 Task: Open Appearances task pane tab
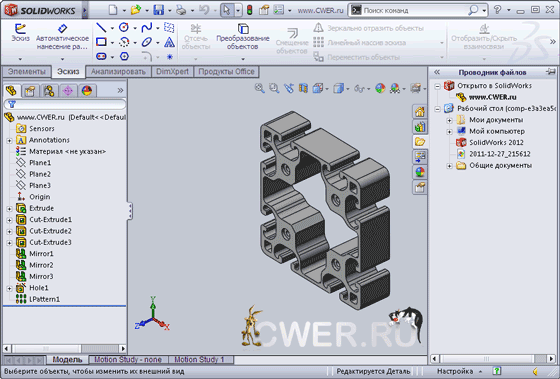(420, 172)
